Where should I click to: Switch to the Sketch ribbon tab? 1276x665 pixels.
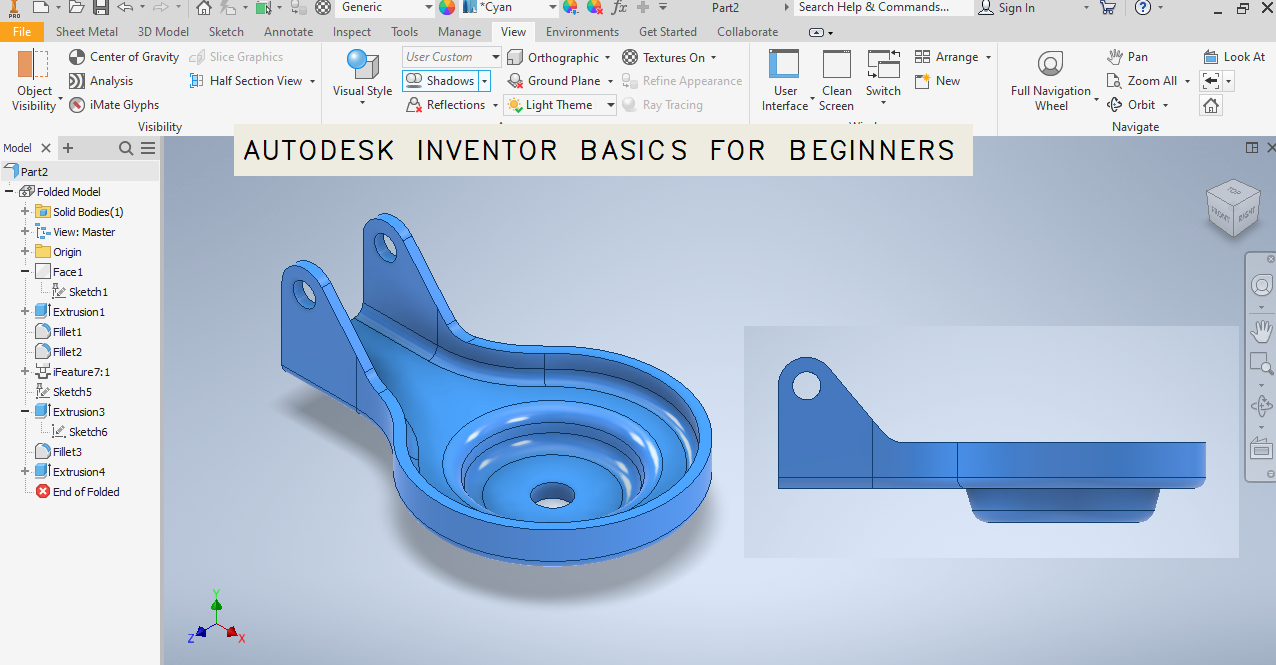point(226,32)
